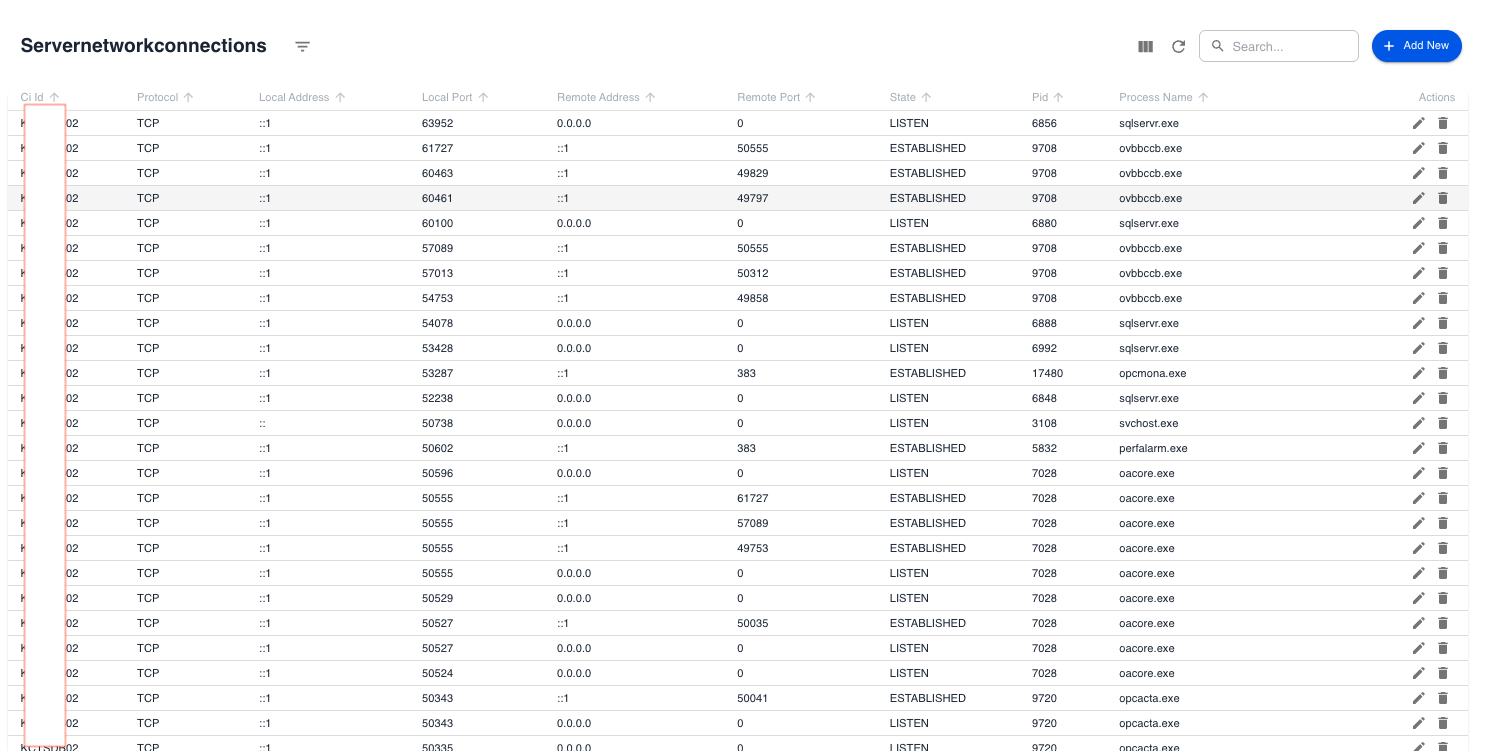Screen dimensions: 1491x751
Task: Sort by the Pid column header
Action: coord(1040,97)
